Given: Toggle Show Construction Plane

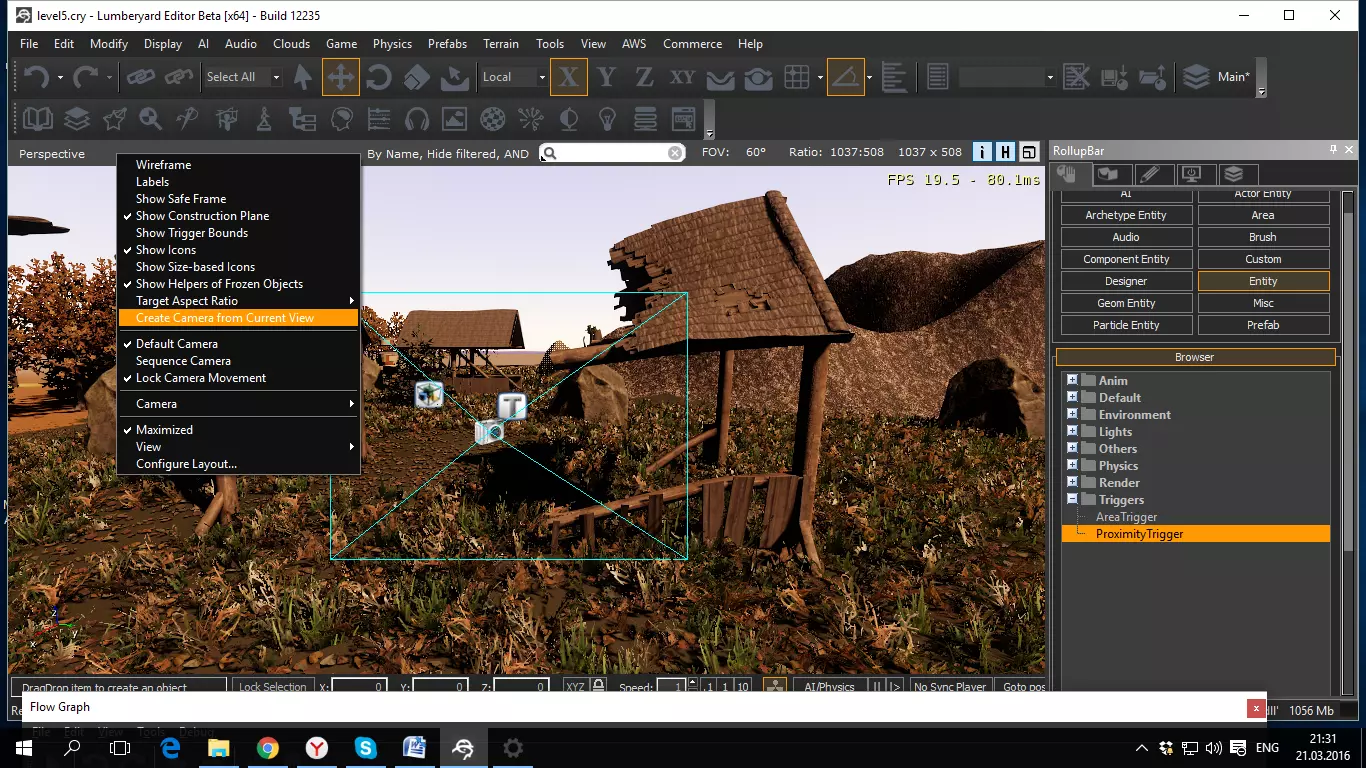Looking at the screenshot, I should [x=202, y=216].
